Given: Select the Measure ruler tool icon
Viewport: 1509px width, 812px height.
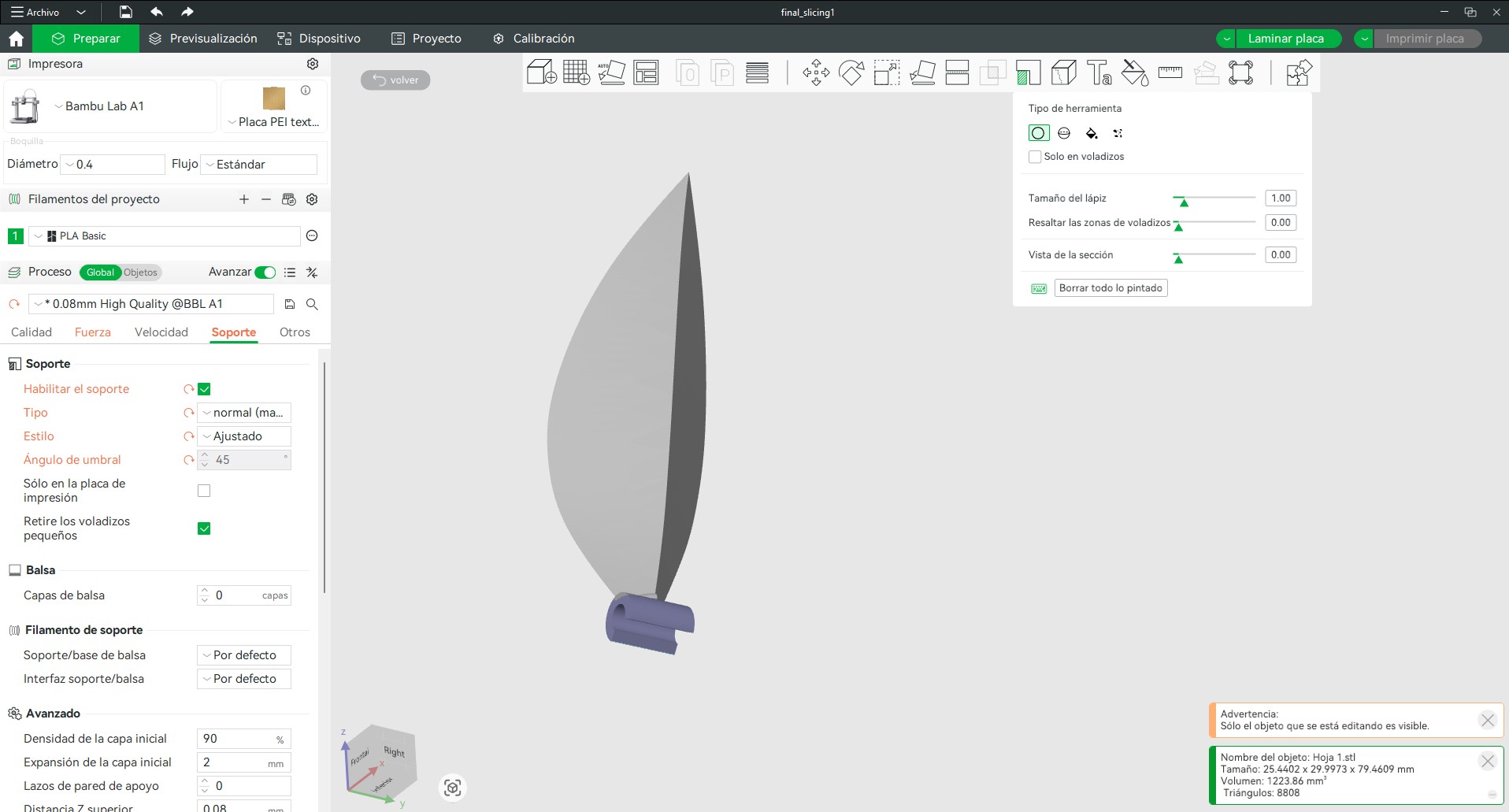Looking at the screenshot, I should [1170, 72].
